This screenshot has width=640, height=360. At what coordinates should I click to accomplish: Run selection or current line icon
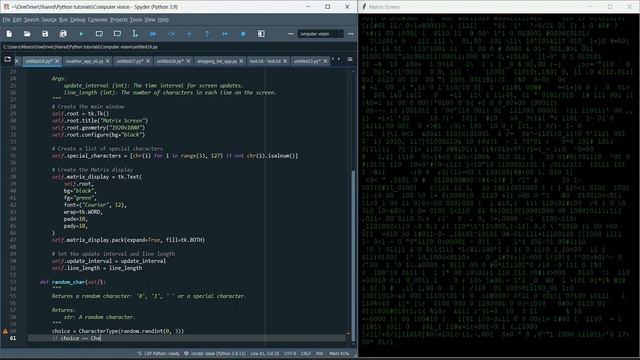[x=135, y=34]
